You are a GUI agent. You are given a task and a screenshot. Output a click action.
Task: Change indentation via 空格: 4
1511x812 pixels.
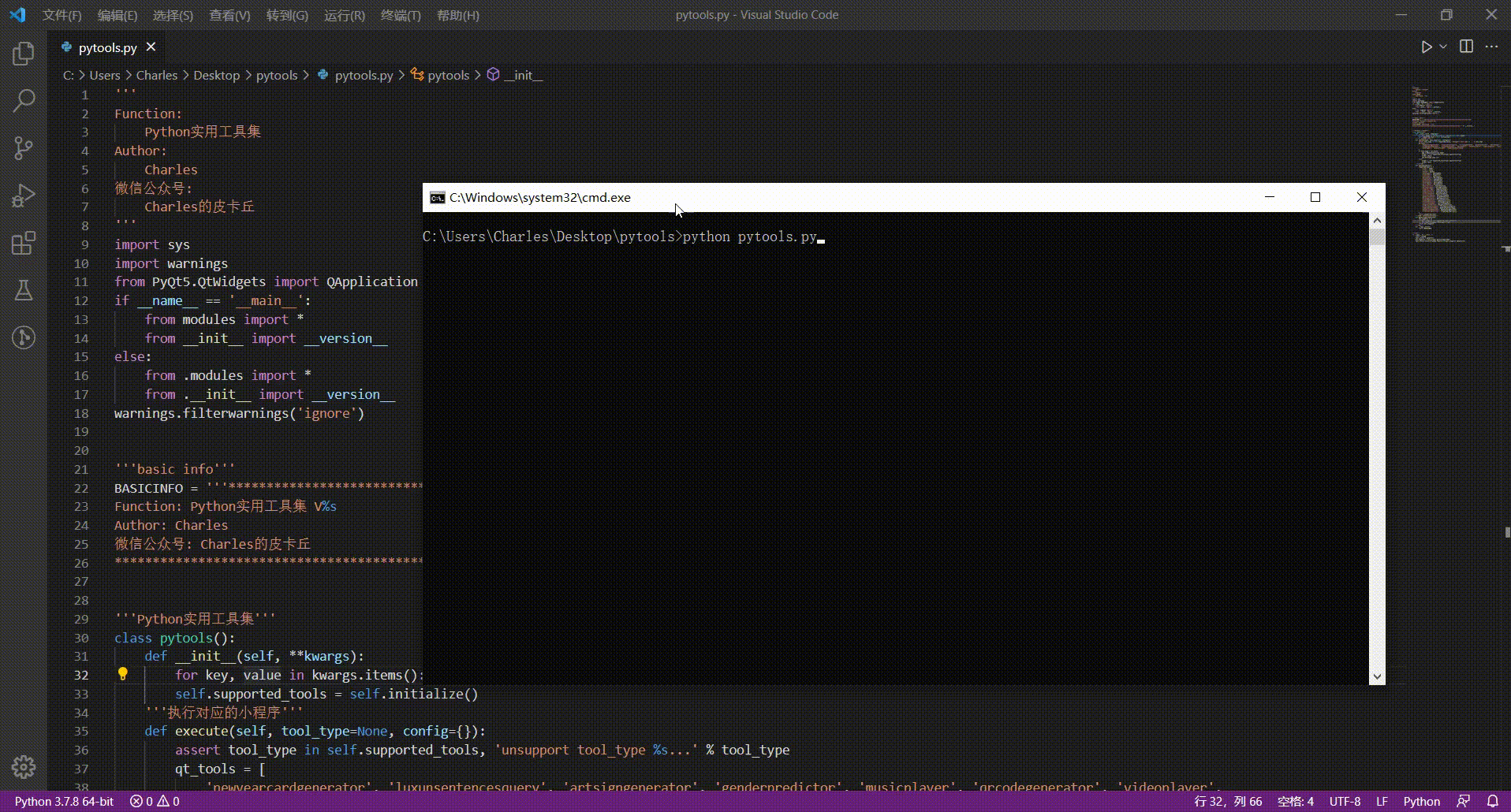[x=1295, y=801]
